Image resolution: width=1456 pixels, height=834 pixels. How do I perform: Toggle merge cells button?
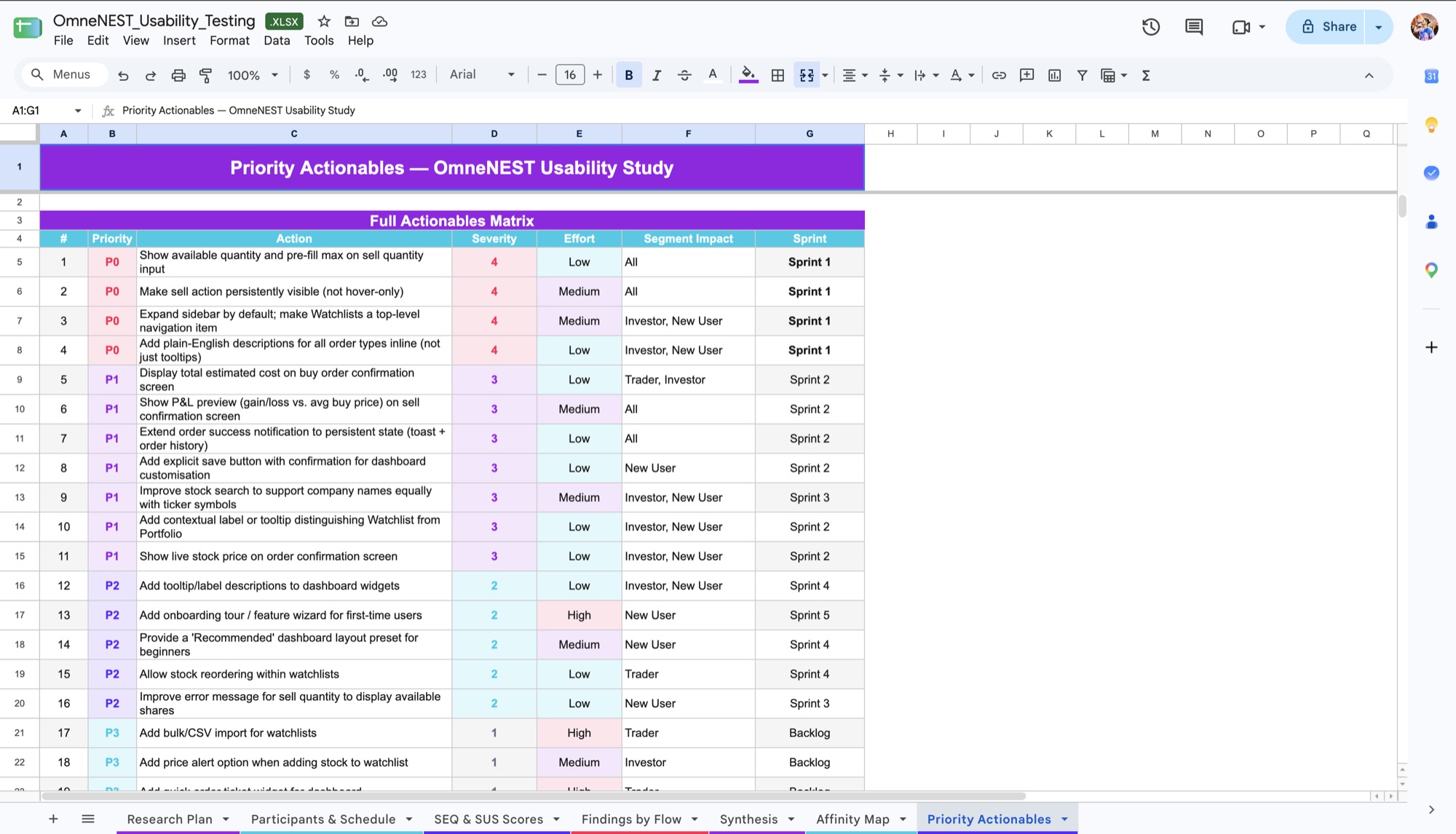pyautogui.click(x=807, y=75)
